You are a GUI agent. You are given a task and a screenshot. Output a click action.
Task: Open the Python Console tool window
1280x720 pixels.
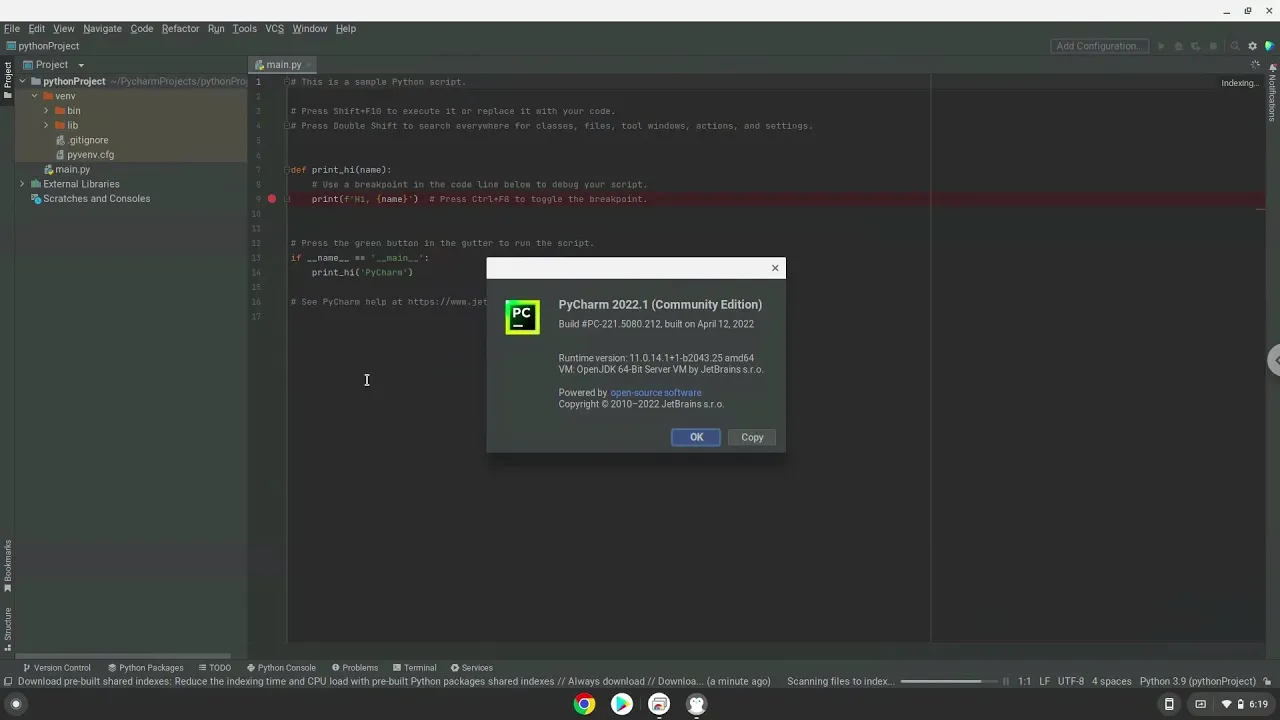[x=280, y=668]
